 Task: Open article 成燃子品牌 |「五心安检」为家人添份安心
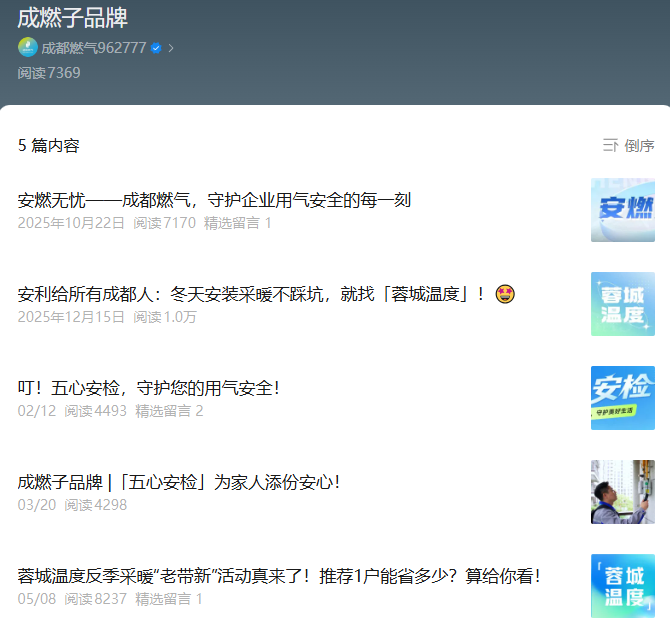pos(179,482)
